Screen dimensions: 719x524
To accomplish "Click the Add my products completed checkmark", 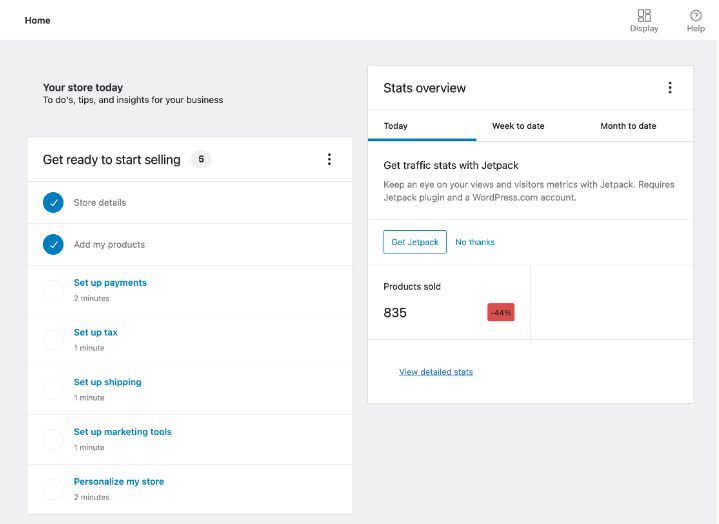I will point(53,244).
